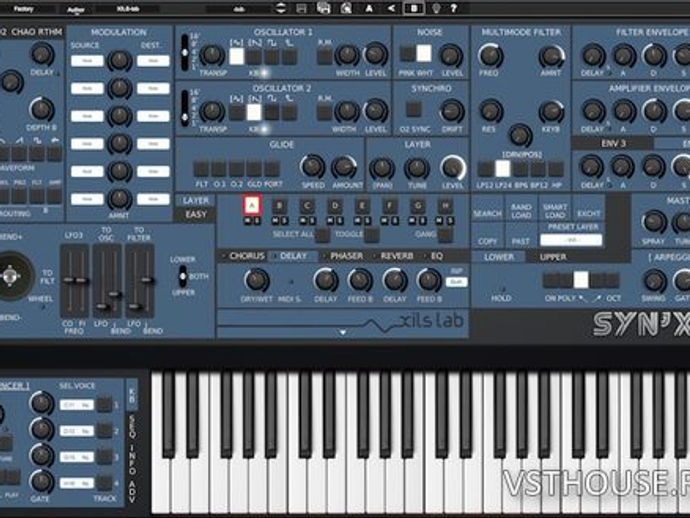Open the XILS-lab category dropdown
This screenshot has width=690, height=518.
click(x=128, y=9)
